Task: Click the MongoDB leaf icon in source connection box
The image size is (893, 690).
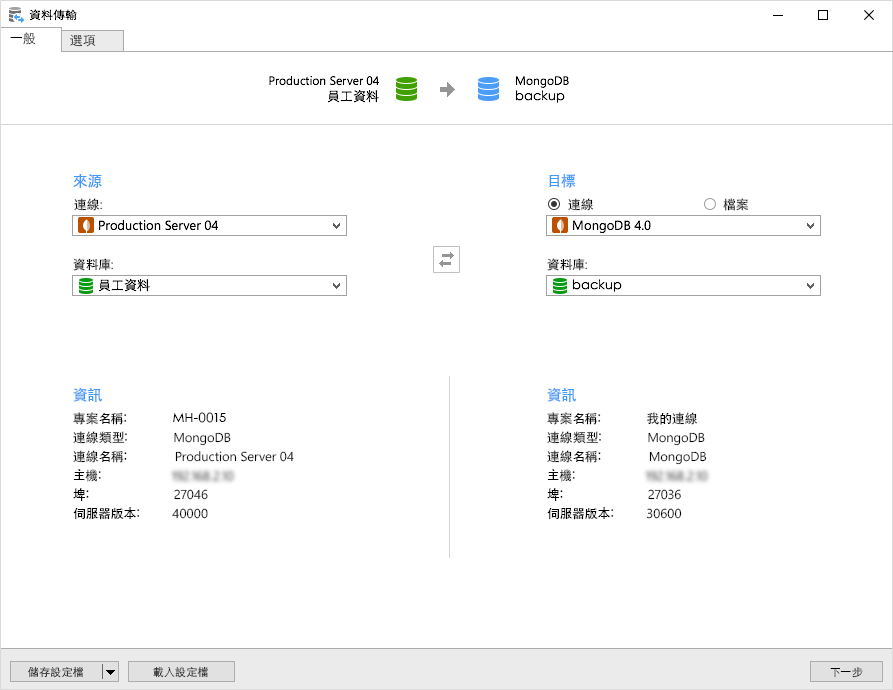Action: pos(85,225)
